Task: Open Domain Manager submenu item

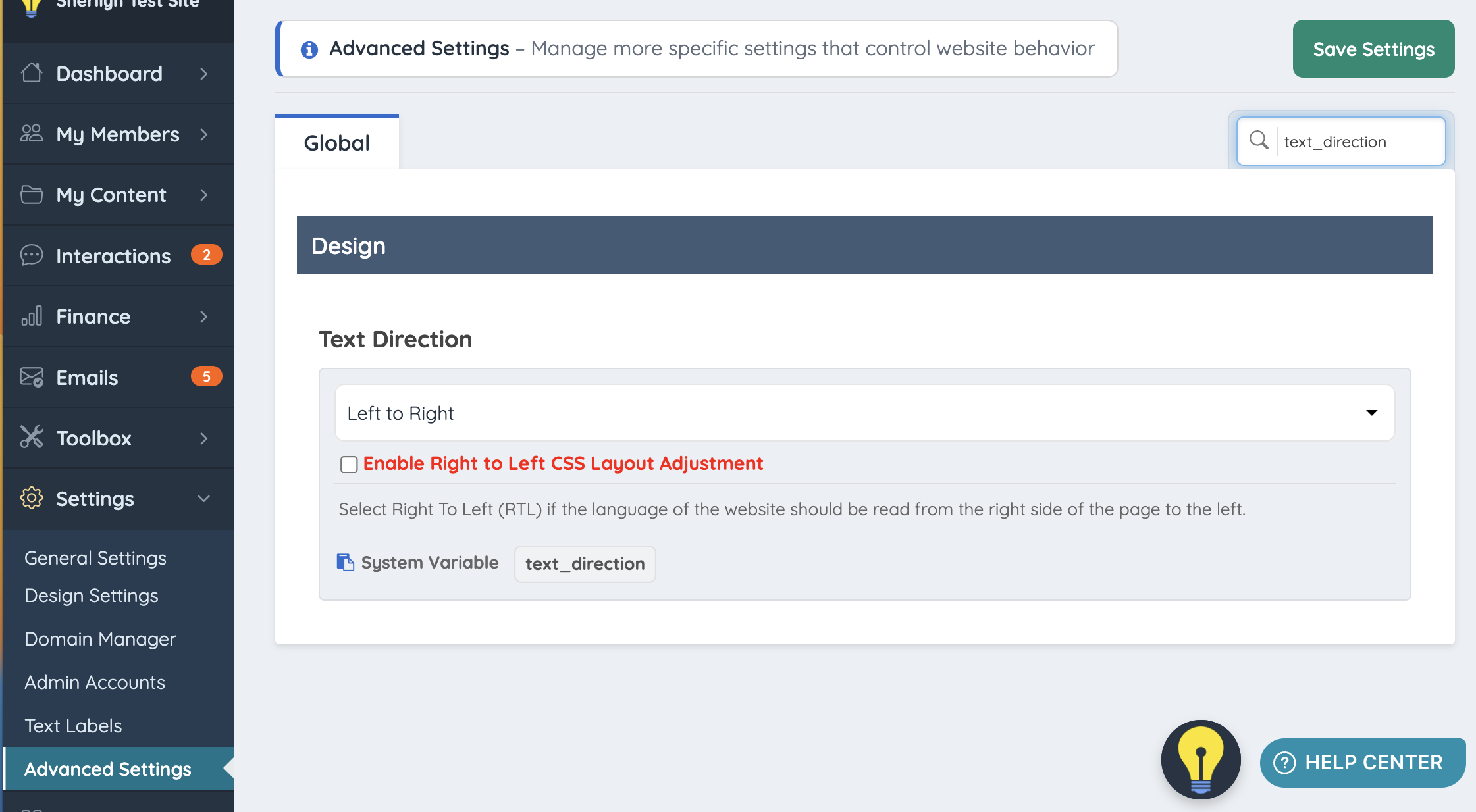Action: coord(100,639)
